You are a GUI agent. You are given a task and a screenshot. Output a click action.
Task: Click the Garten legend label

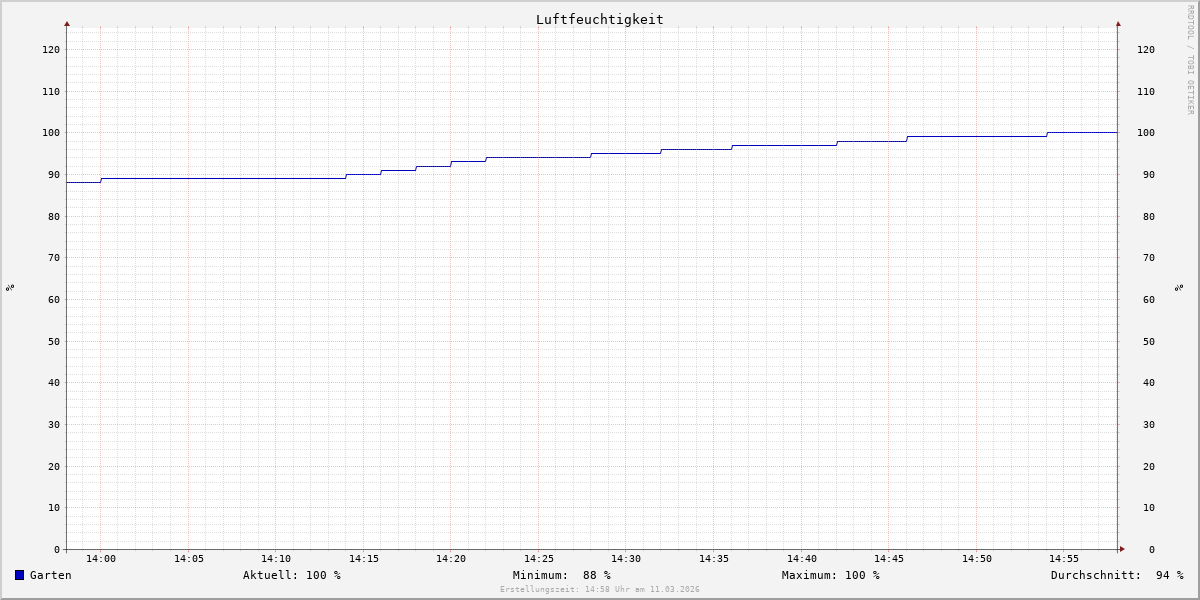(x=50, y=575)
